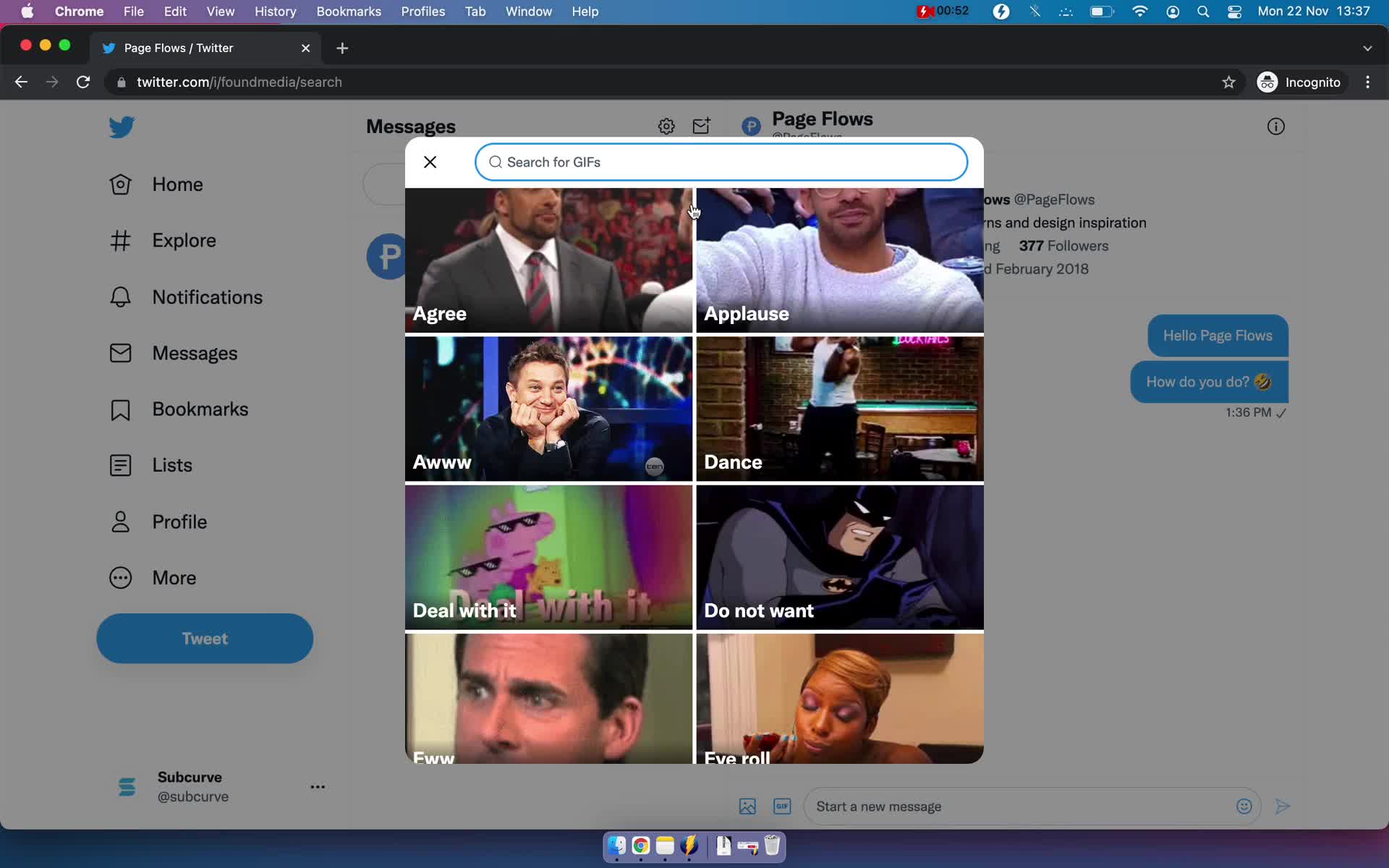Image resolution: width=1389 pixels, height=868 pixels.
Task: Click the How do you do? message
Action: (1209, 382)
